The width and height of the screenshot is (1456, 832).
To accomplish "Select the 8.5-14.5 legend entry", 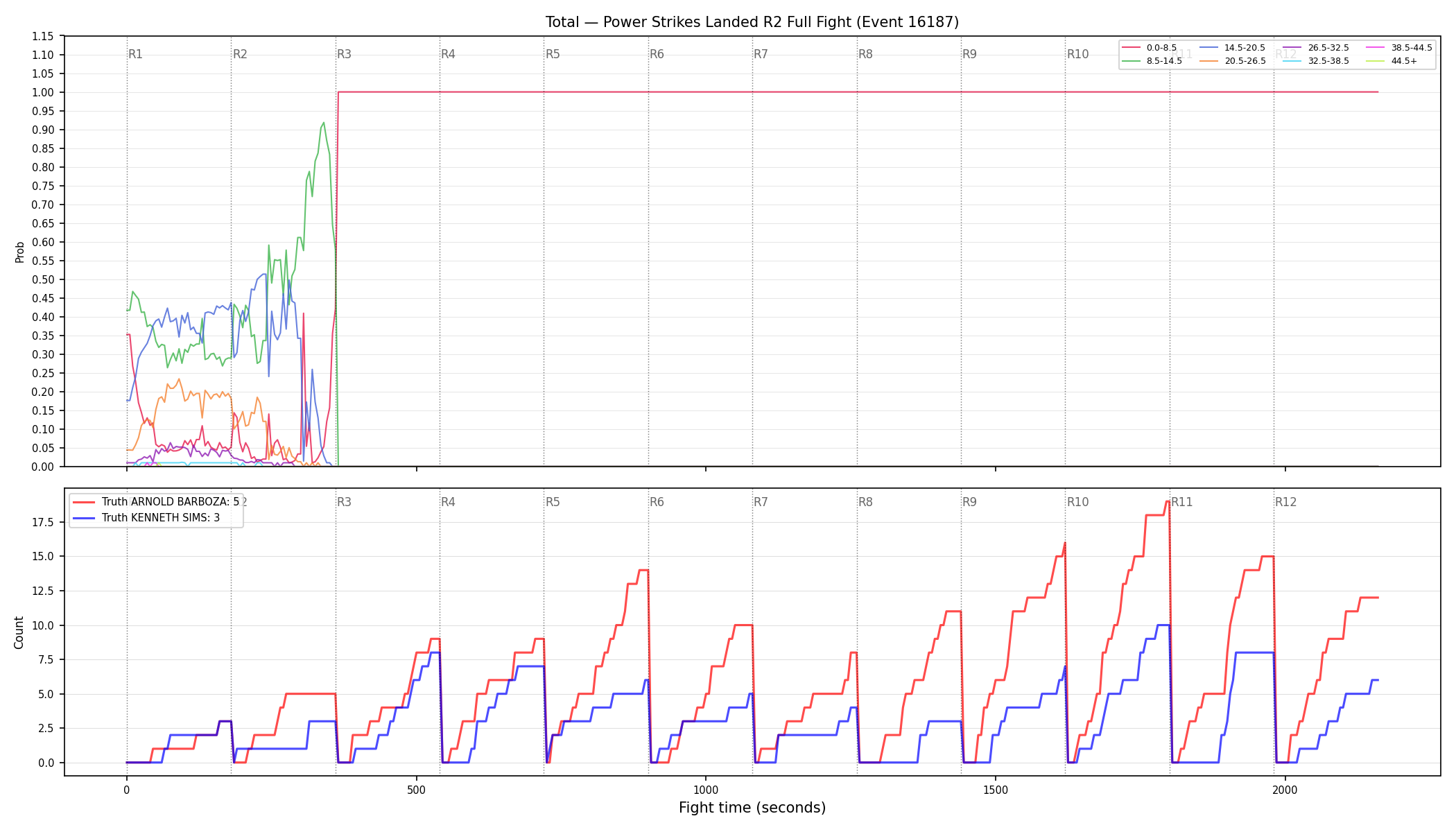I will pos(1152,61).
